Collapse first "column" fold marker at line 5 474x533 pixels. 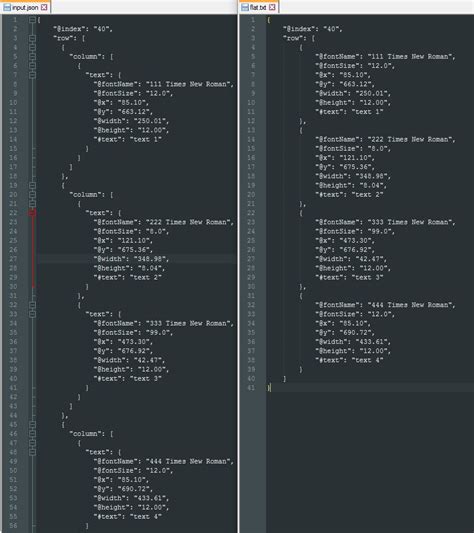point(32,57)
